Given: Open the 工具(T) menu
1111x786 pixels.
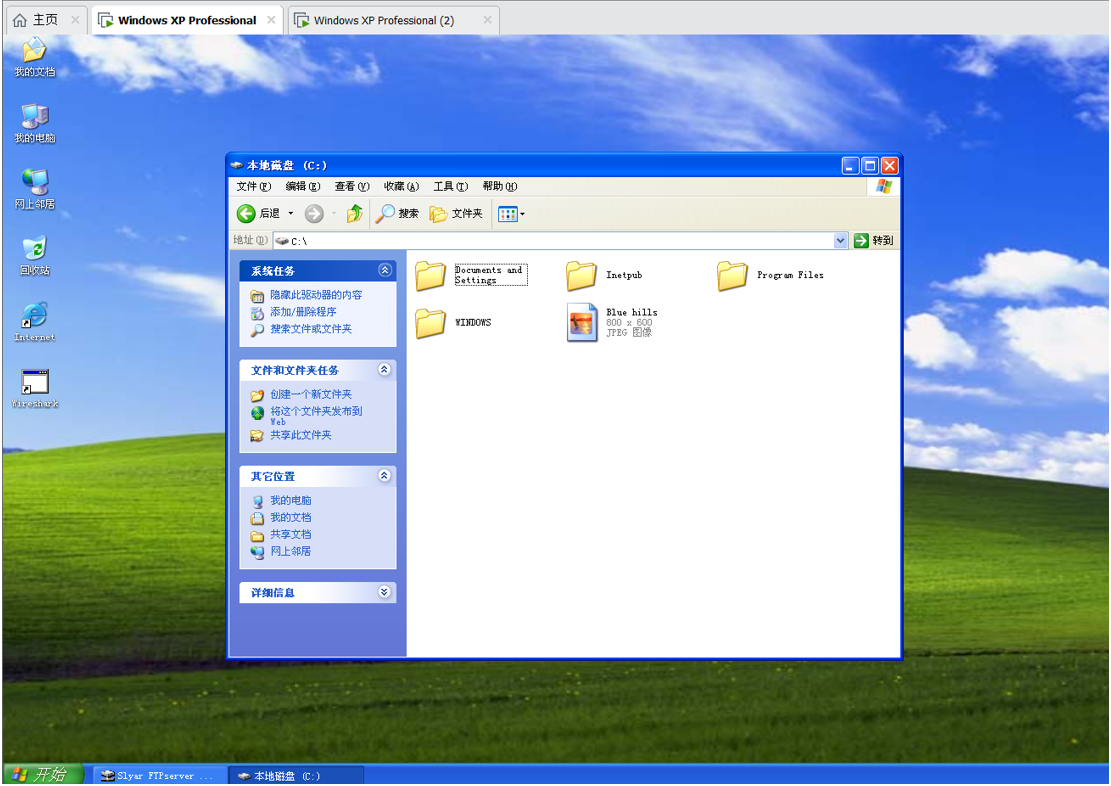Looking at the screenshot, I should pos(451,186).
